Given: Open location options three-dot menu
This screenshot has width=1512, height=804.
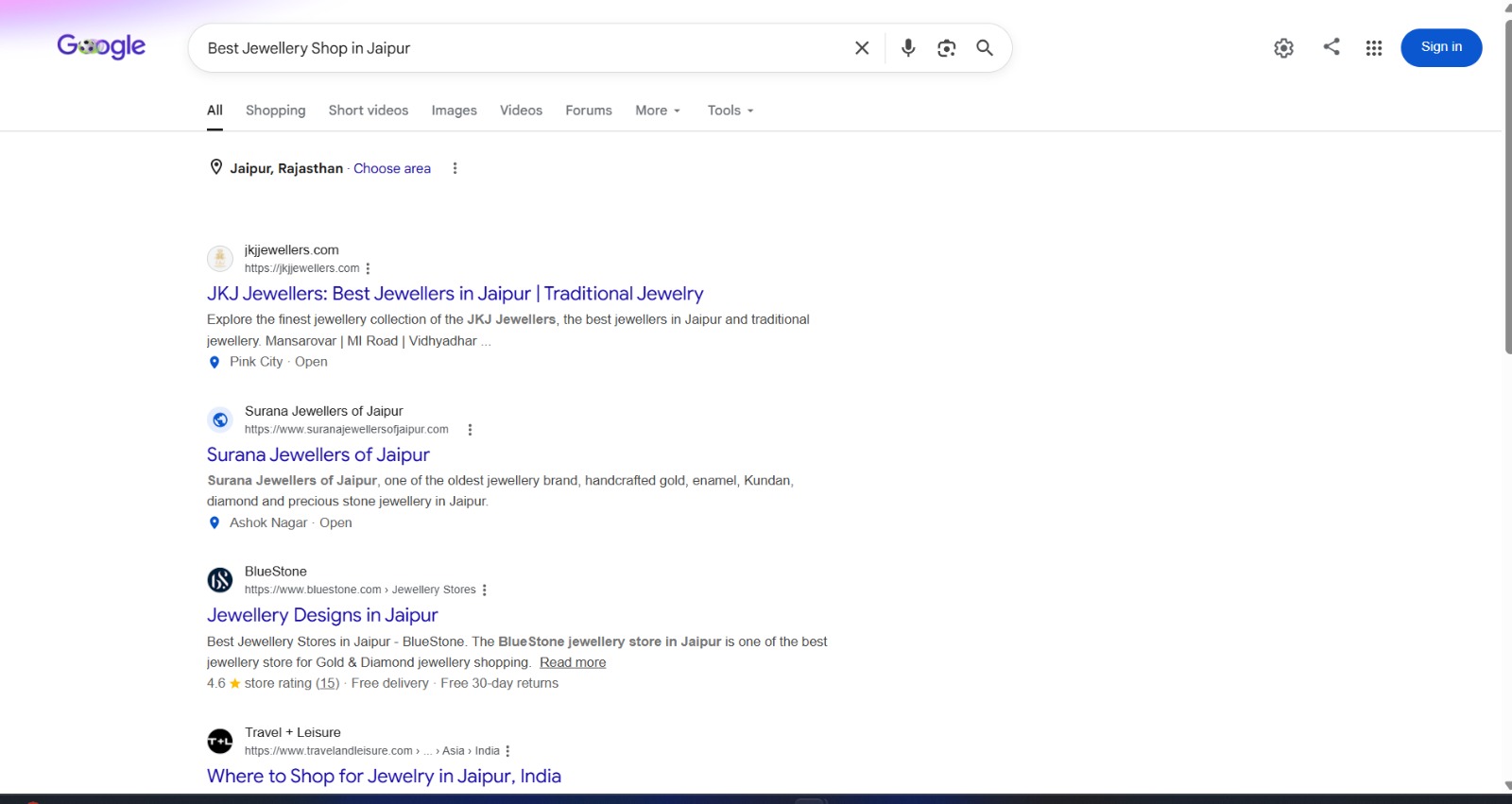Looking at the screenshot, I should (455, 168).
